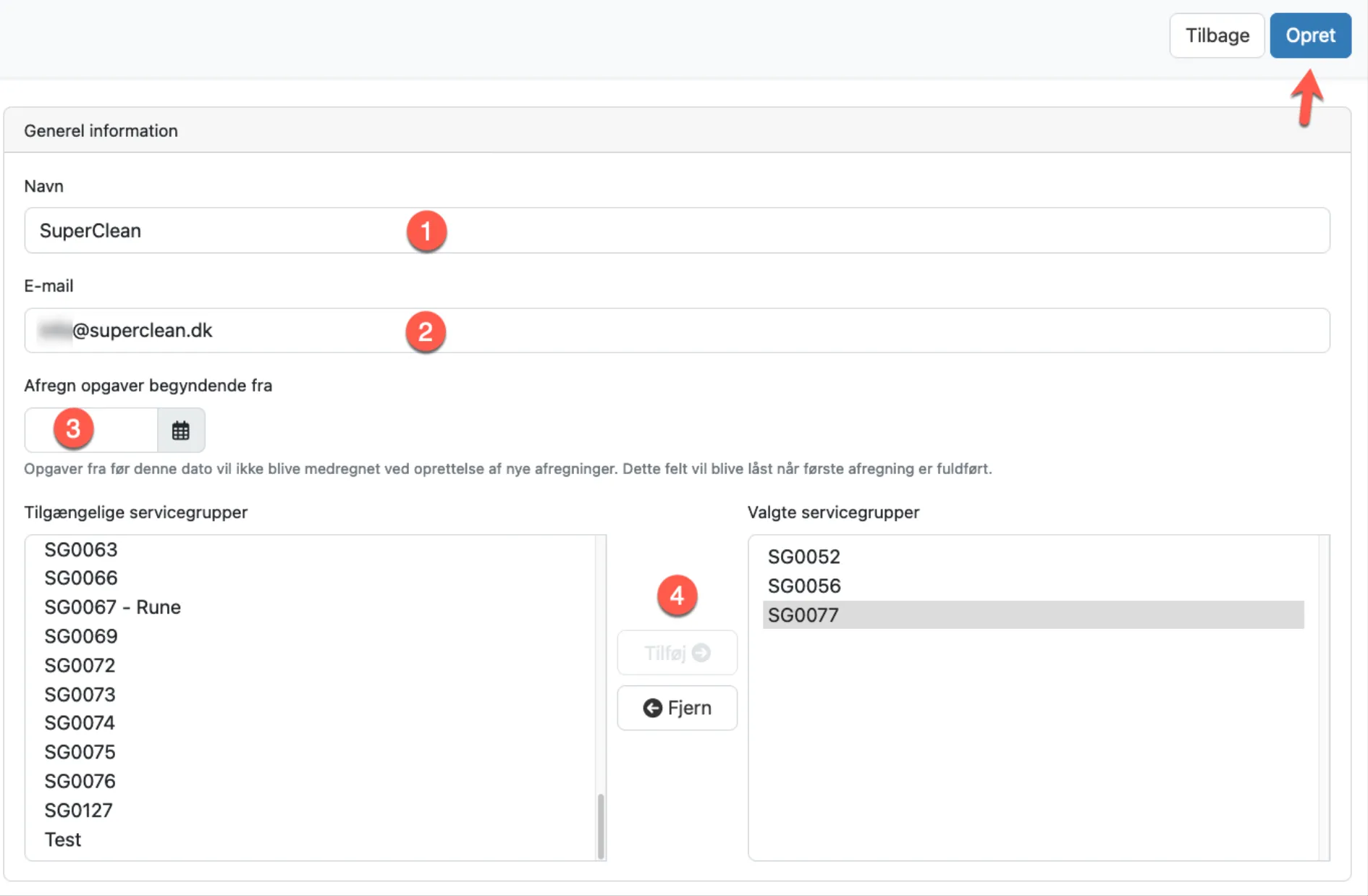1368x896 pixels.
Task: Click the available groups list scrollbar
Action: 600,825
